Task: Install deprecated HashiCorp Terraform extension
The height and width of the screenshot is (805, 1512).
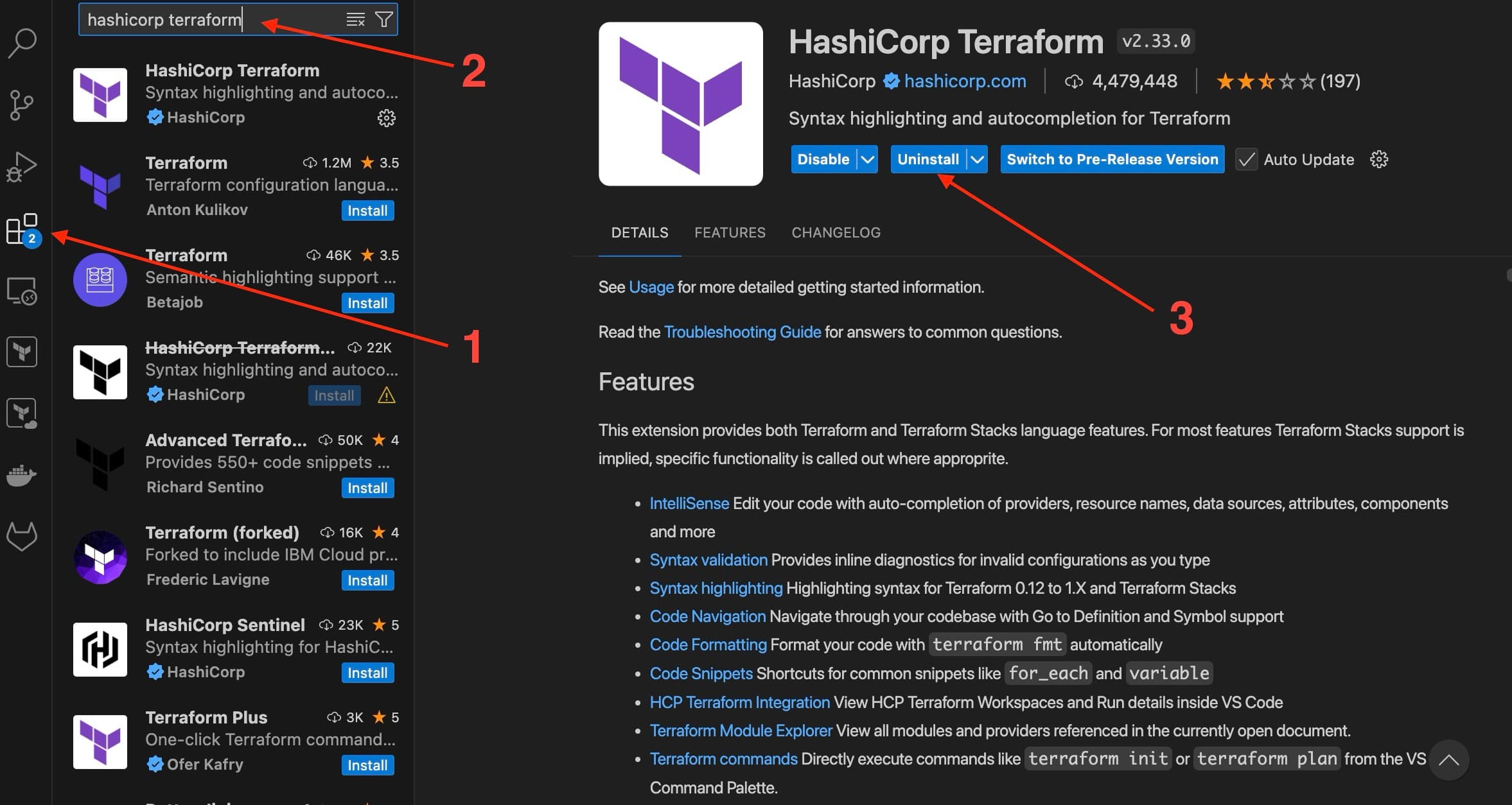Action: point(334,395)
